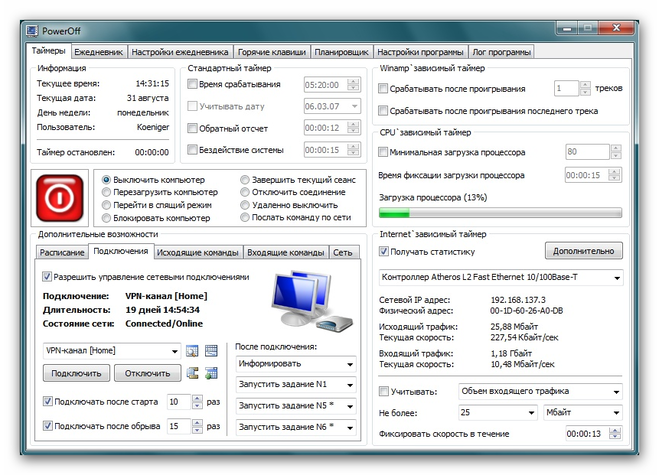Click the CPU load progress bar

pyautogui.click(x=498, y=212)
